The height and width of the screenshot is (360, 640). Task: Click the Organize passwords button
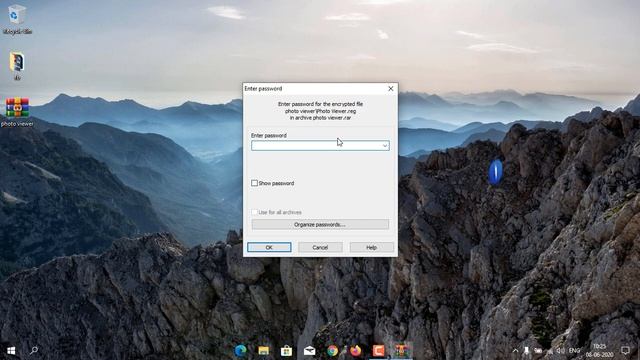pos(320,224)
